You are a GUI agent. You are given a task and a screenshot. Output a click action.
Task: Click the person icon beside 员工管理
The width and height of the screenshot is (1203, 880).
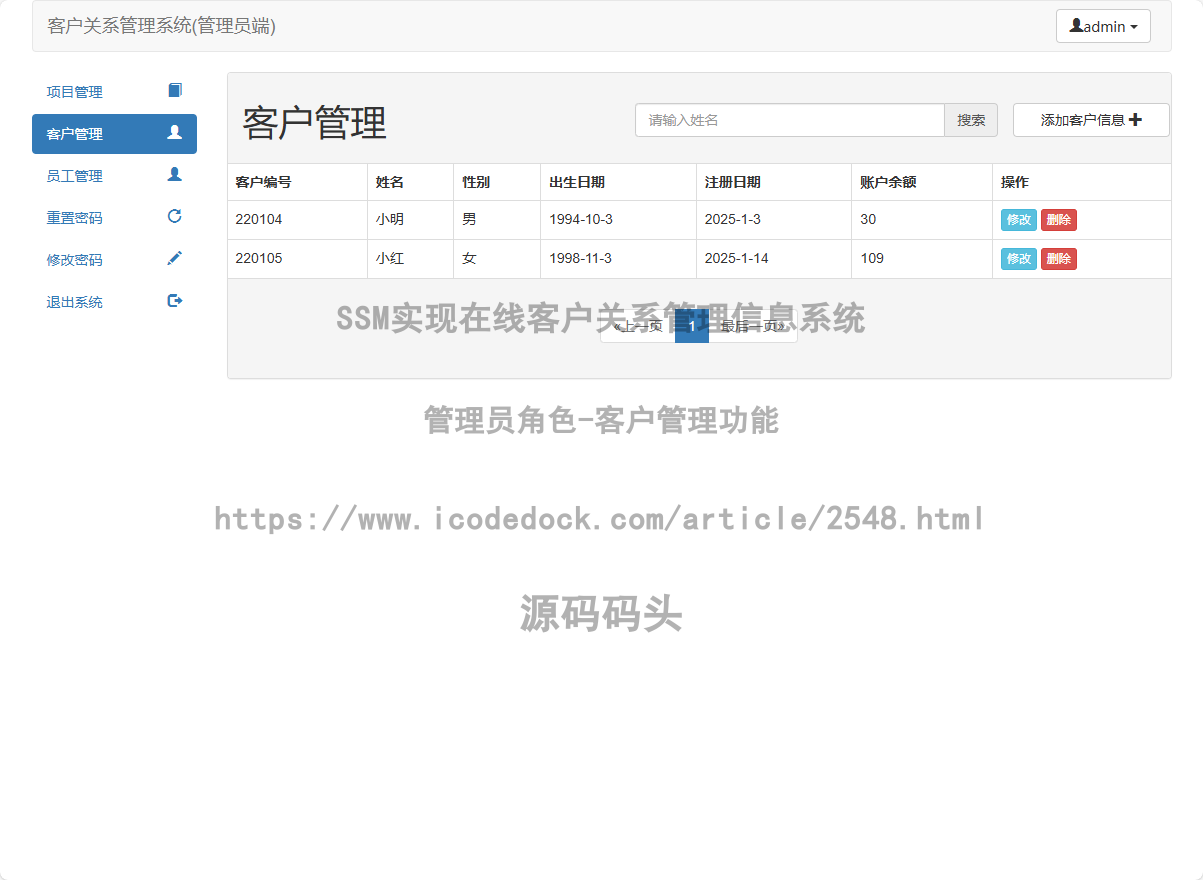pos(175,174)
